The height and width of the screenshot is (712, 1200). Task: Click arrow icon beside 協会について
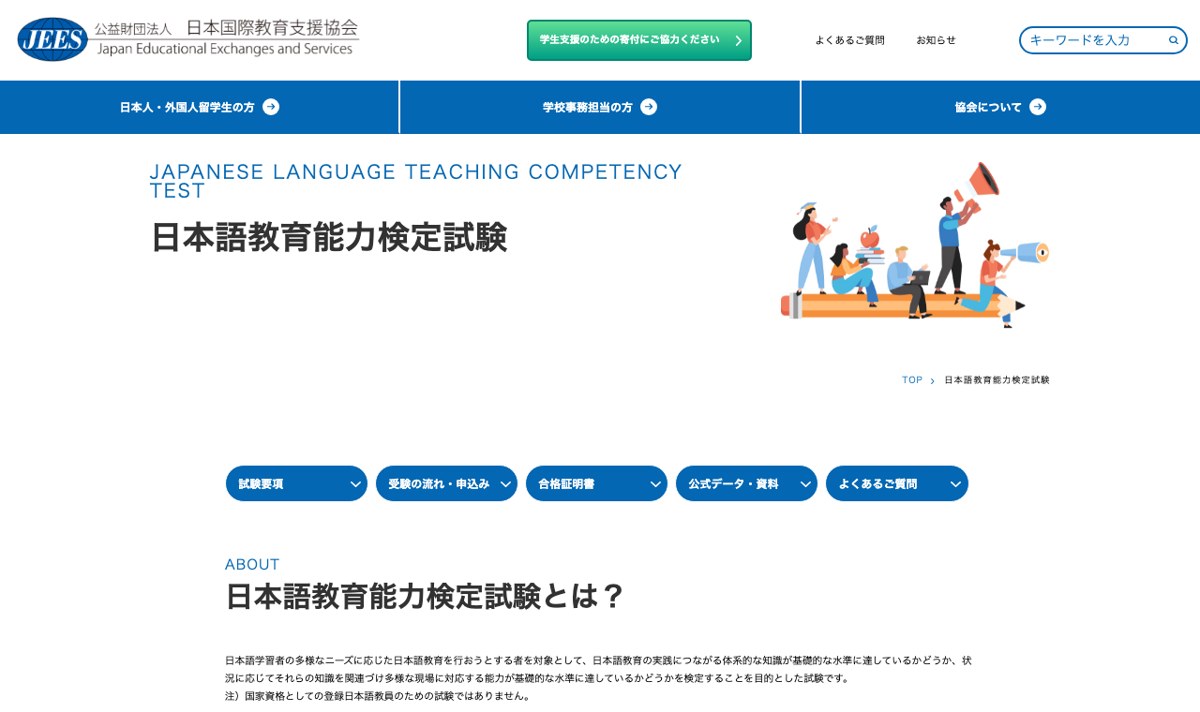(x=1038, y=107)
